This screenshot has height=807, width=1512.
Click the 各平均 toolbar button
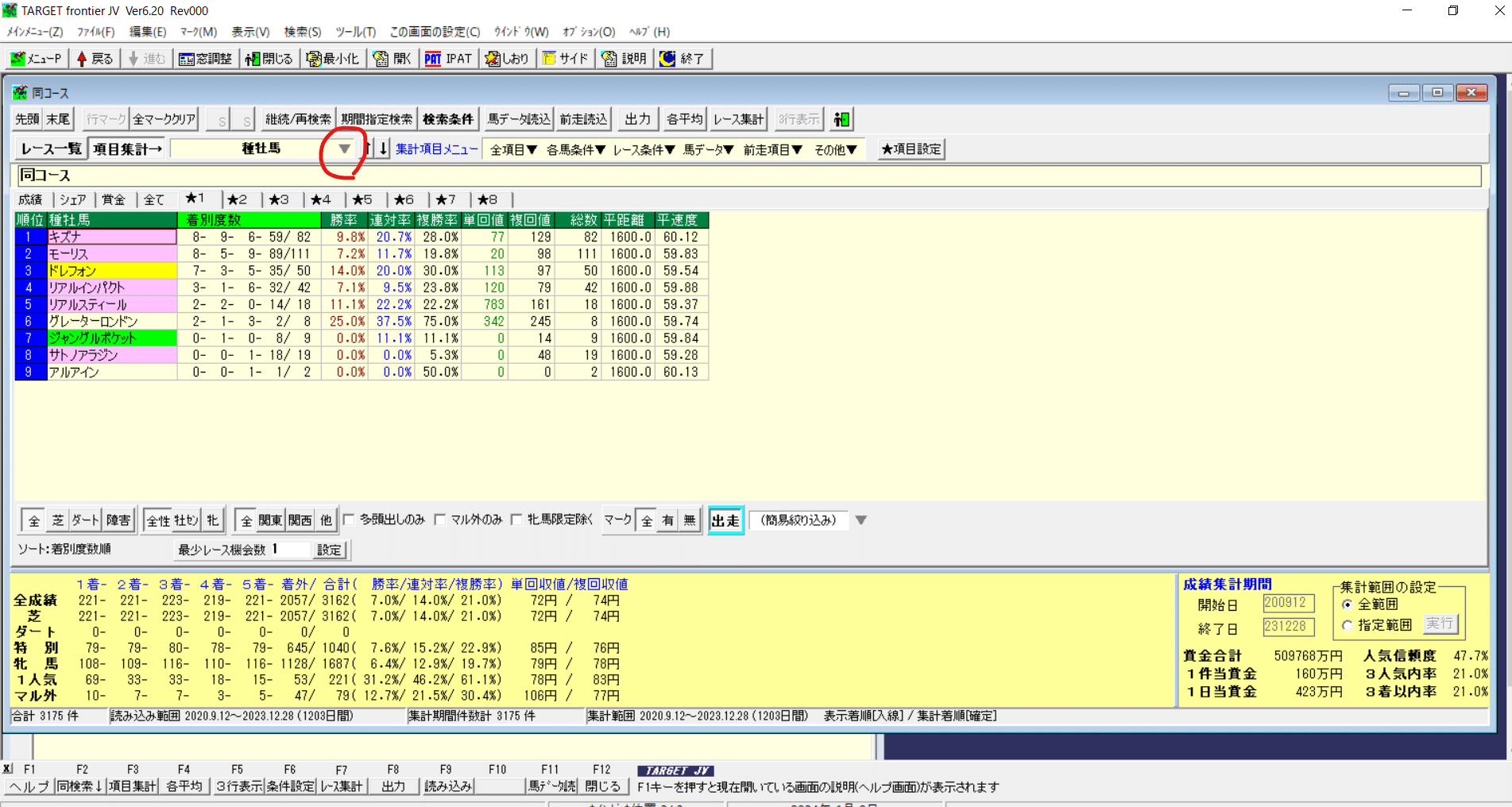[x=684, y=119]
